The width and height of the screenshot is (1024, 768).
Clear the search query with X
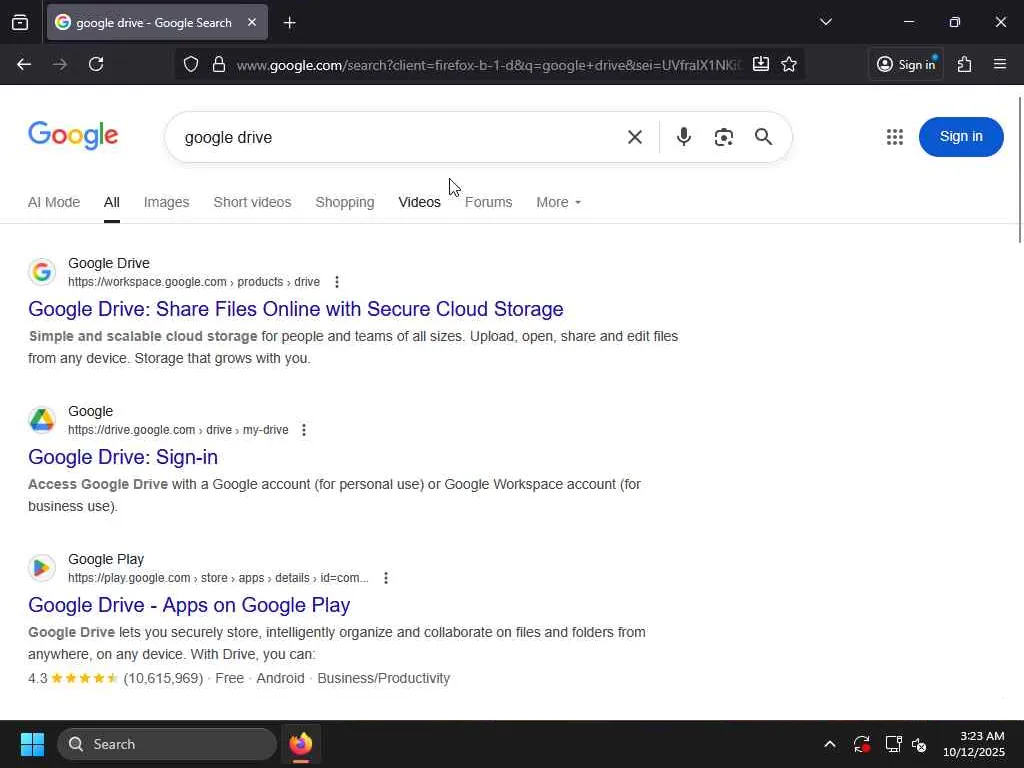pos(635,137)
